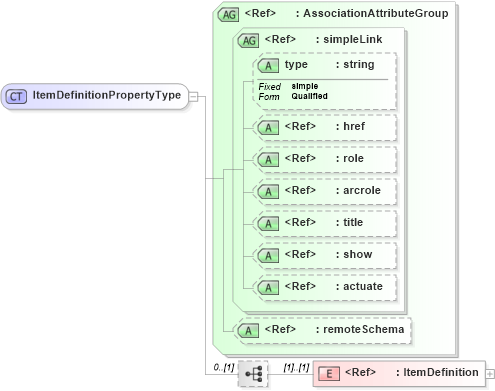Image resolution: width=495 pixels, height=391 pixels.
Task: Click the A icon of role attribute
Action: pyautogui.click(x=268, y=160)
